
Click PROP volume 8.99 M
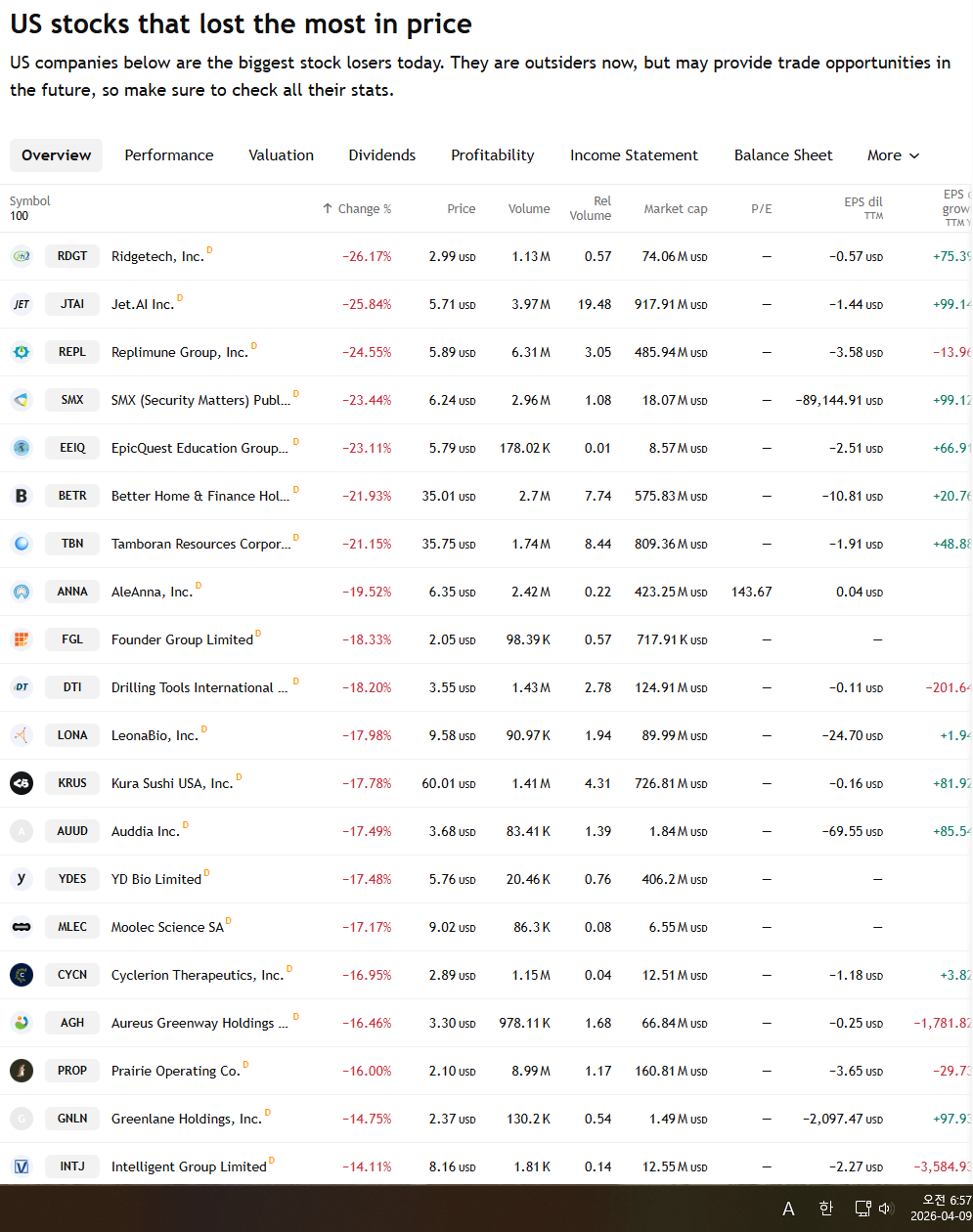click(531, 1071)
